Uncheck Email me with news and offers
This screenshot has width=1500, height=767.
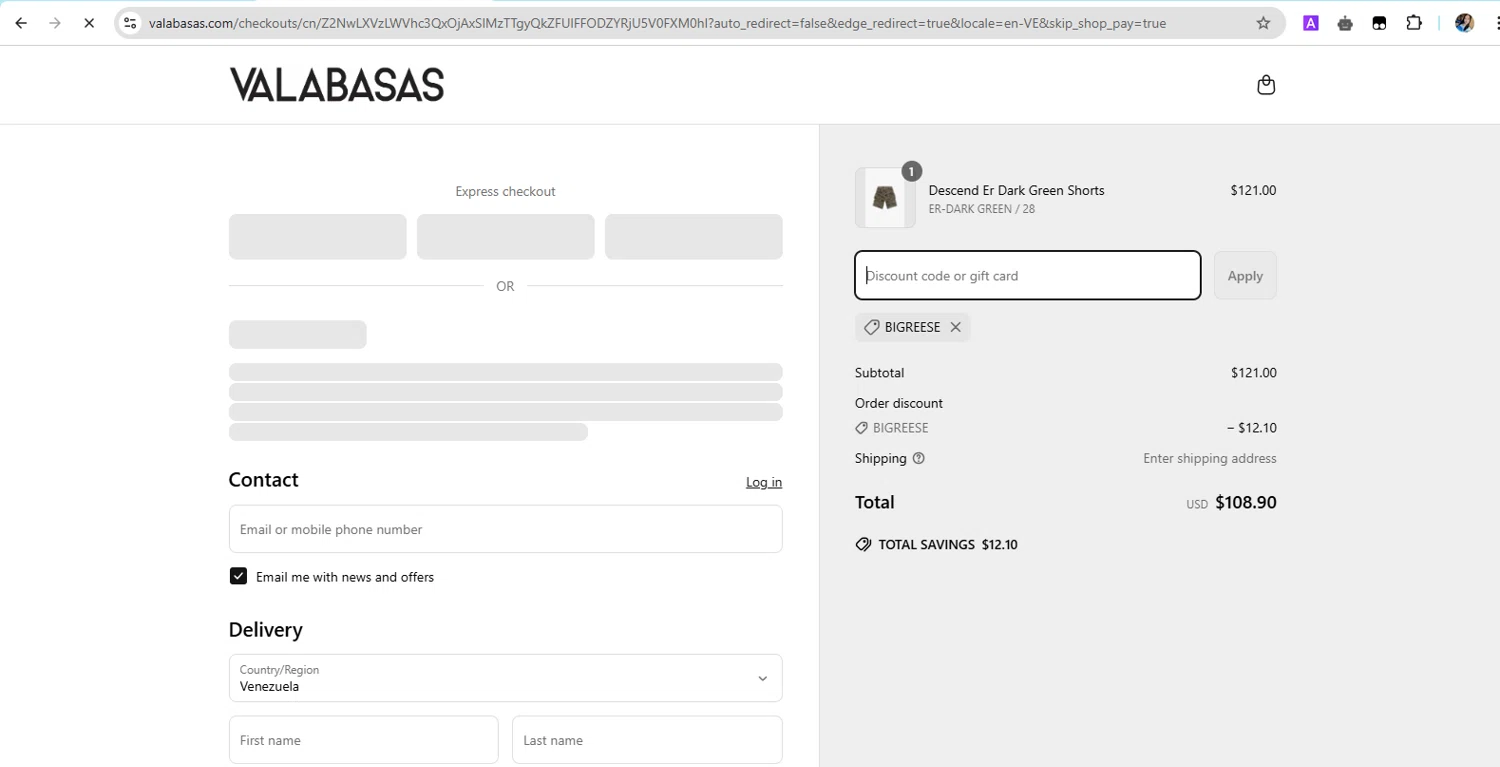238,576
